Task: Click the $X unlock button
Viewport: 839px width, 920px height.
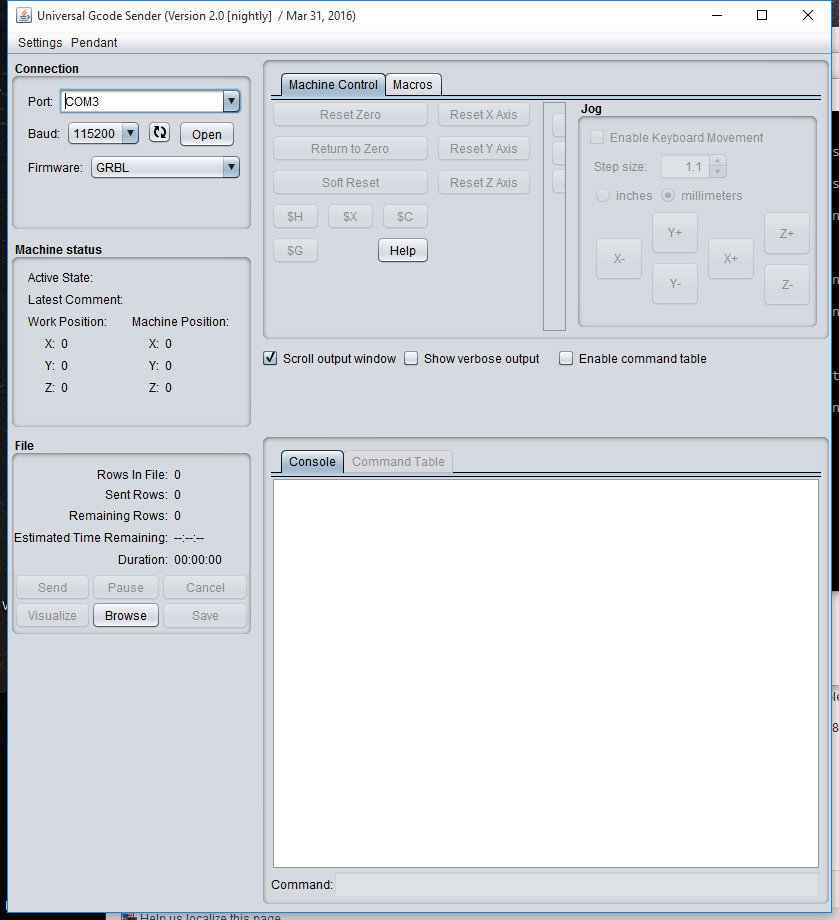Action: click(x=350, y=217)
